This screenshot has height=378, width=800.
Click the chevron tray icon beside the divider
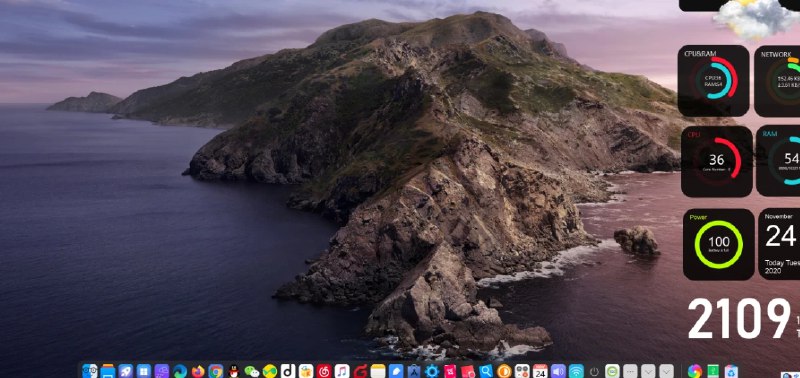click(x=666, y=371)
